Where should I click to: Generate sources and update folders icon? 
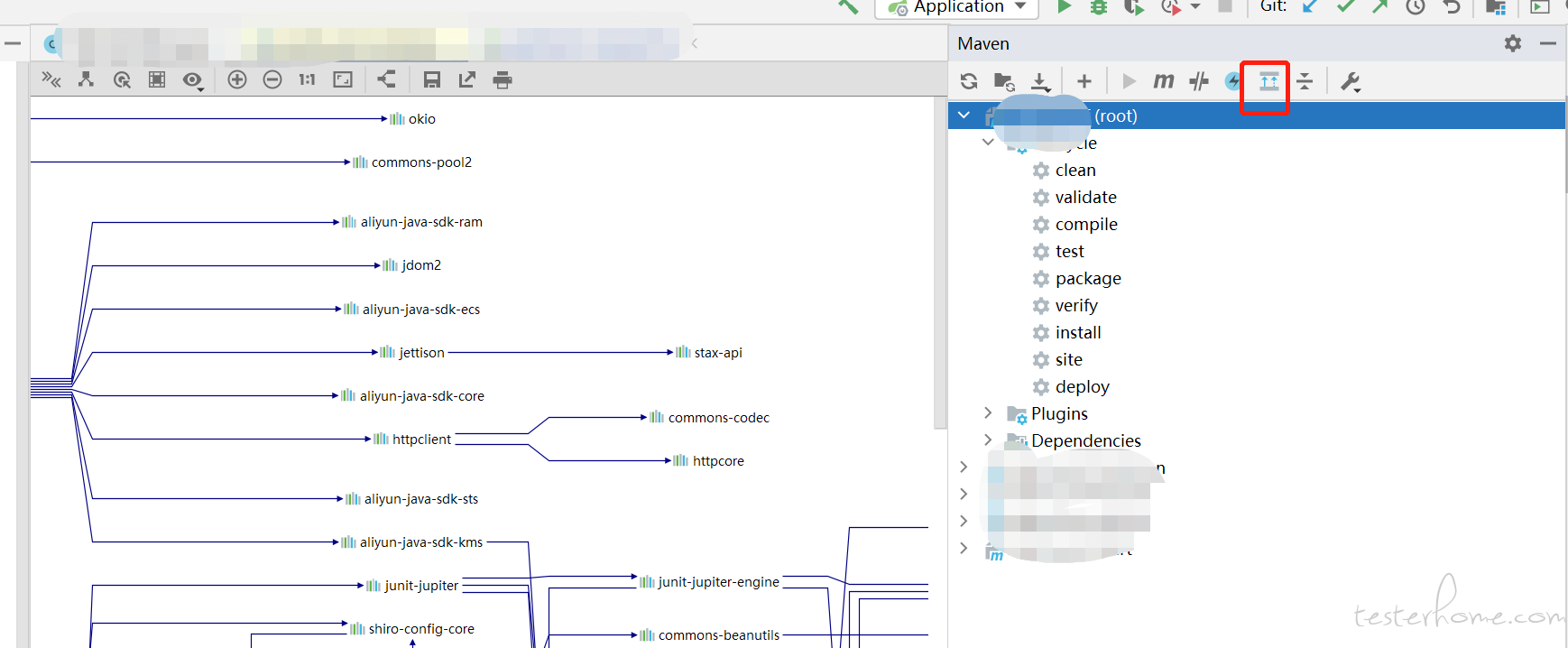[x=1004, y=81]
